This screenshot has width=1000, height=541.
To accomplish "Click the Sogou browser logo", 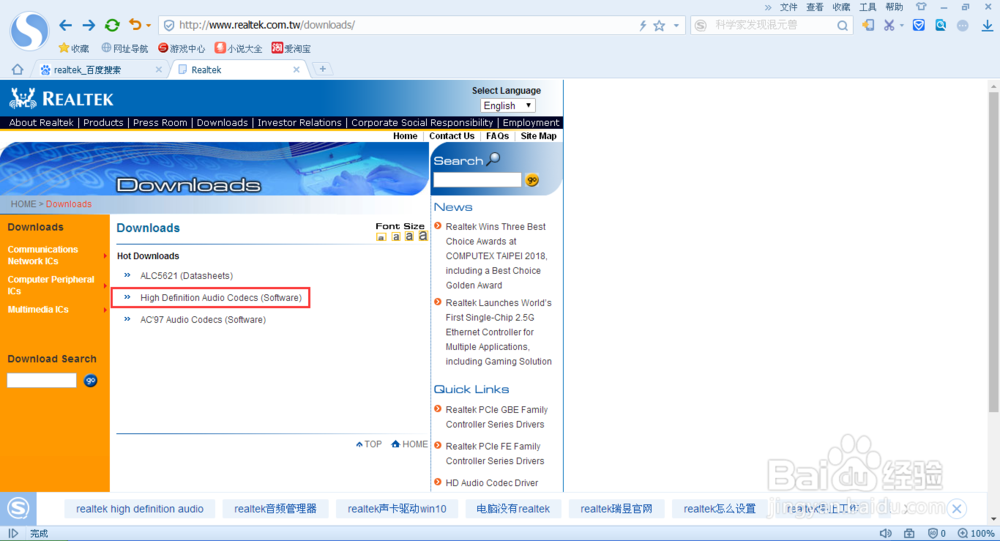I will (x=29, y=31).
